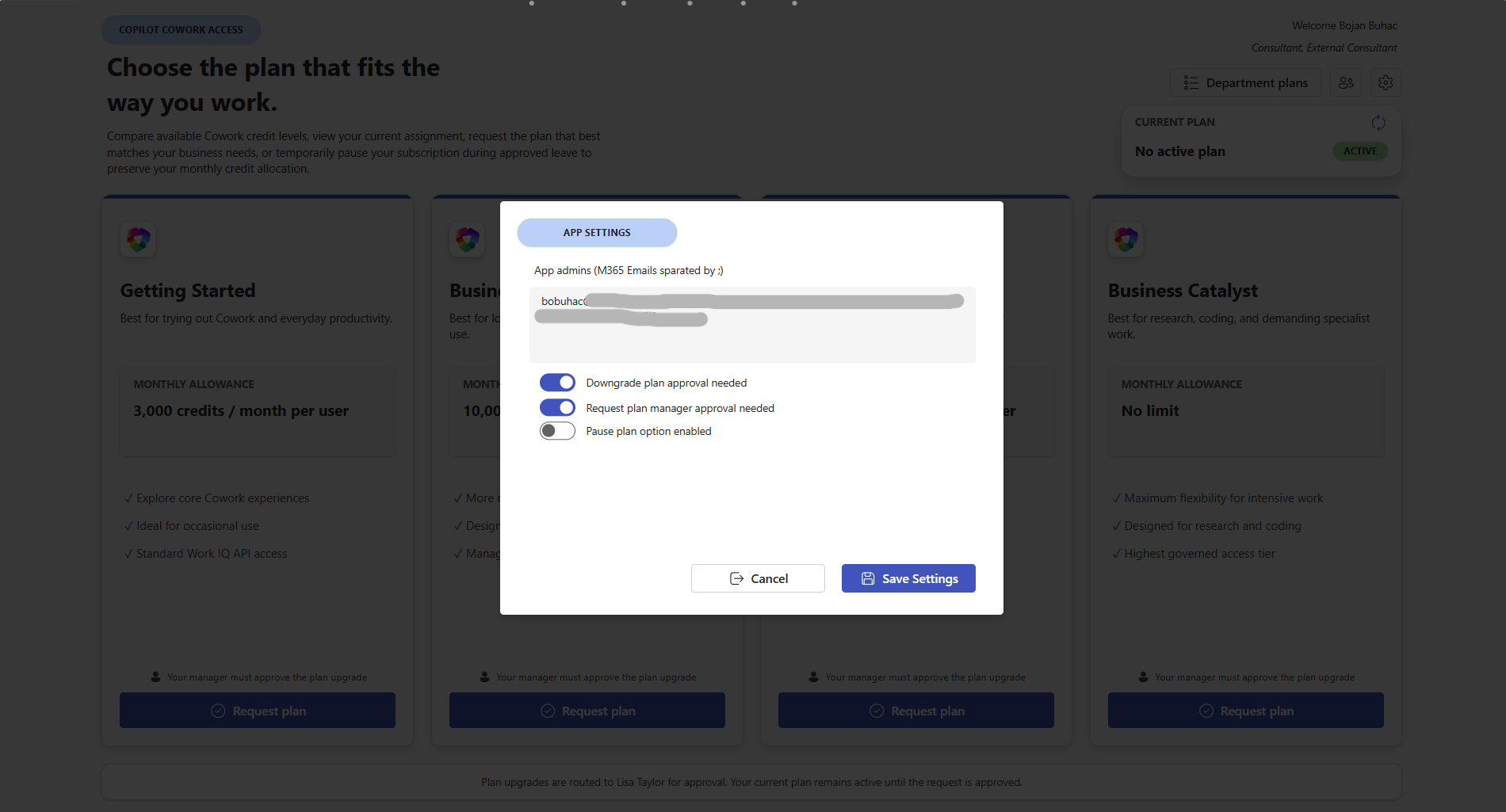
Task: Cancel the App Settings dialog
Action: [758, 578]
